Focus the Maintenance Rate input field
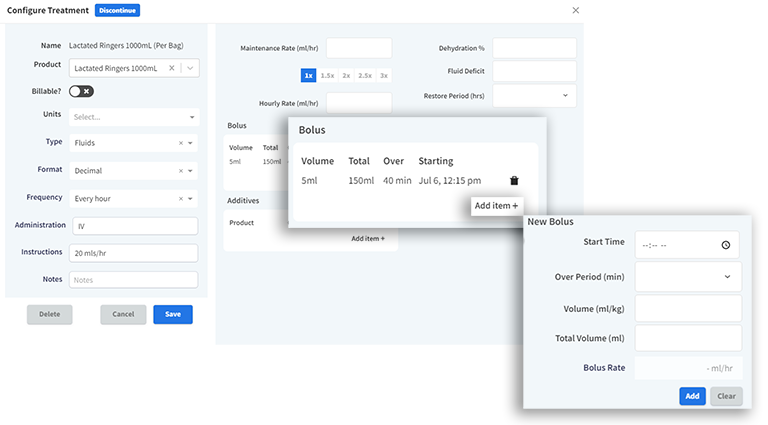Viewport: 768px width, 425px height. coord(359,48)
